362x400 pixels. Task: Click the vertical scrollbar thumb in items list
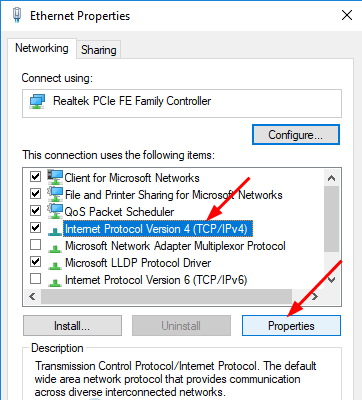tap(331, 219)
